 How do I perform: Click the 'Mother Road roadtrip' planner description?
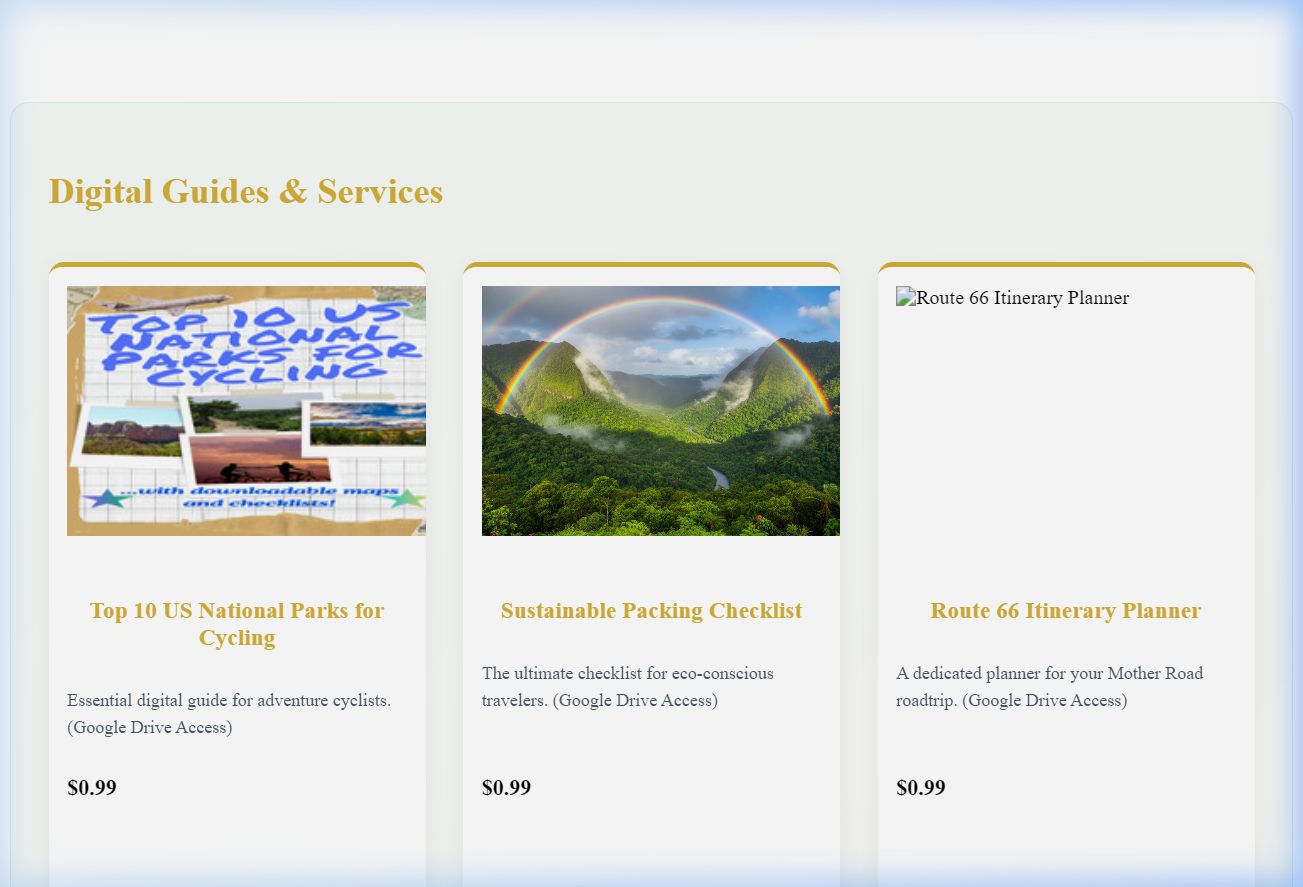tap(1050, 687)
